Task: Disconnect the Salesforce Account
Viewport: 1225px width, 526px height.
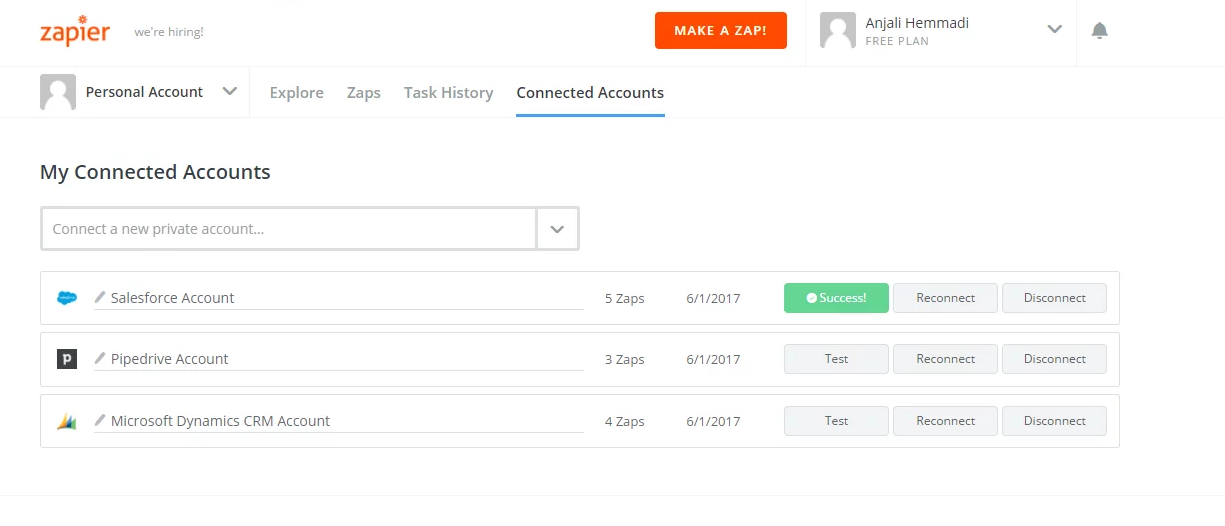Action: pos(1054,298)
